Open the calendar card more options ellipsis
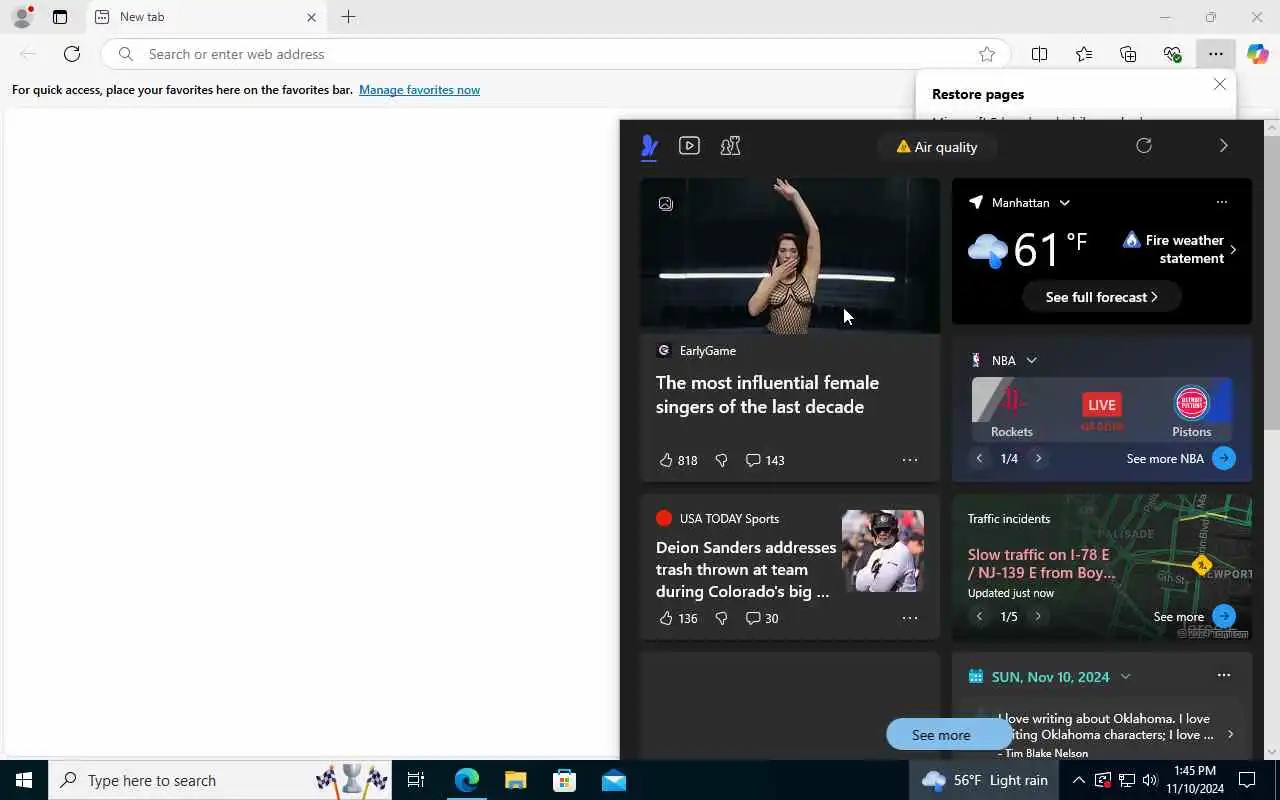The height and width of the screenshot is (800, 1280). tap(1223, 675)
